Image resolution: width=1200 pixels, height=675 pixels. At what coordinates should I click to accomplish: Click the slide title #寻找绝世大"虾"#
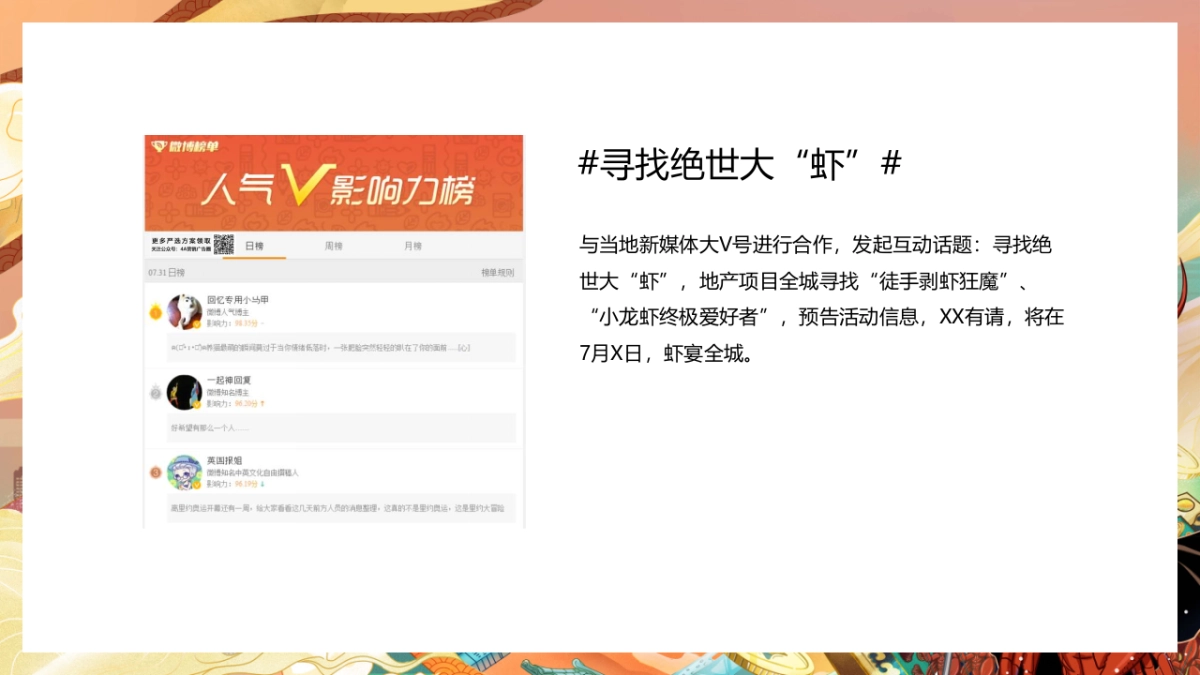740,163
